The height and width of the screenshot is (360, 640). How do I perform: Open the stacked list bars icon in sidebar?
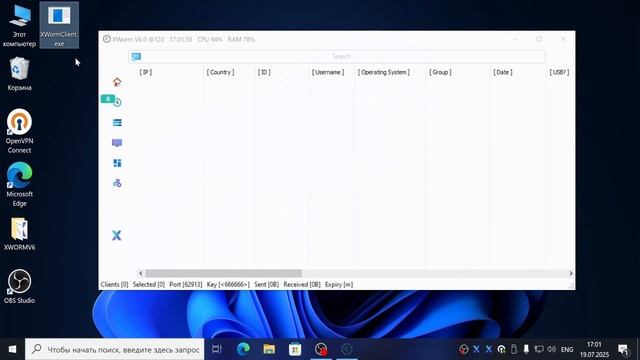point(117,122)
